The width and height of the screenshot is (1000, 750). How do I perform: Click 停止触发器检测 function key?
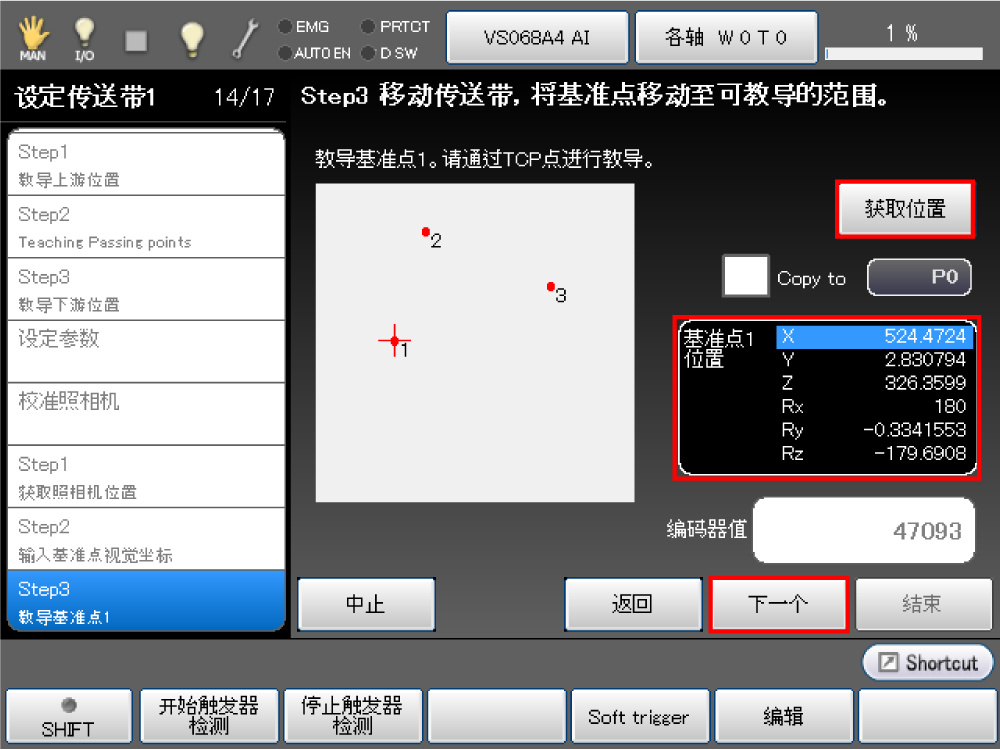353,717
